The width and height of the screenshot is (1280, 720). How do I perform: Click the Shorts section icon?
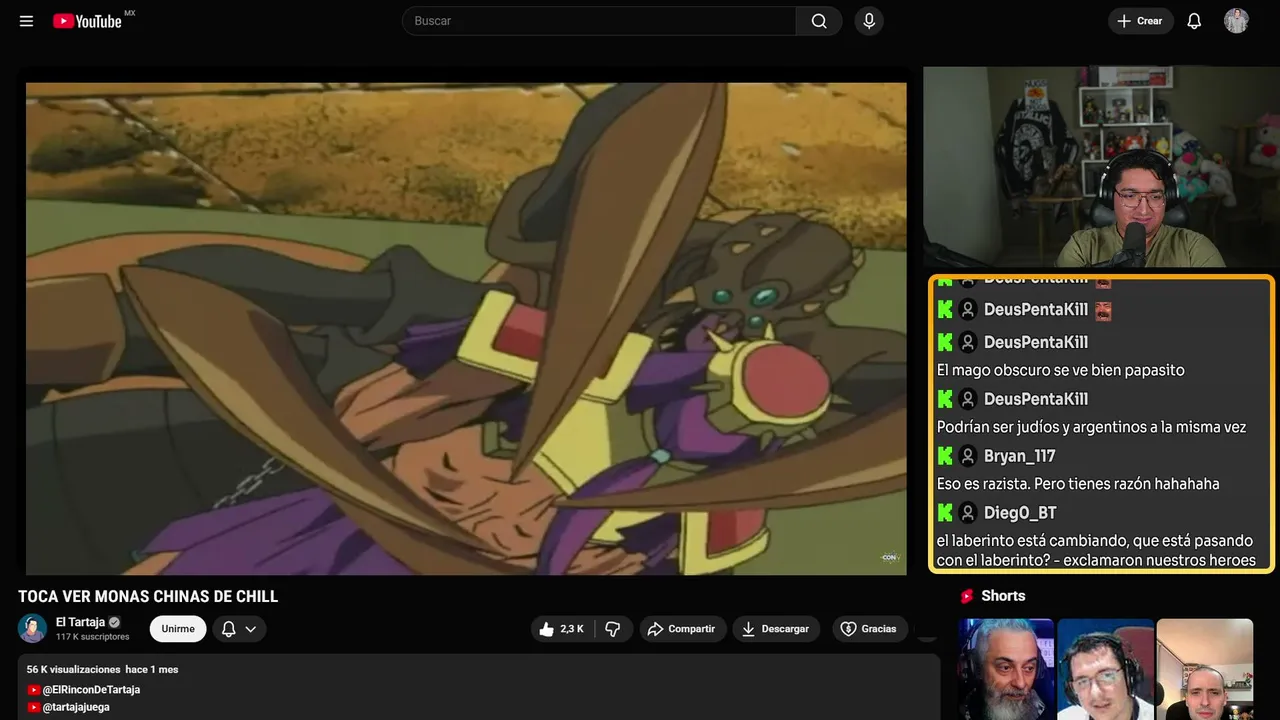(x=967, y=596)
